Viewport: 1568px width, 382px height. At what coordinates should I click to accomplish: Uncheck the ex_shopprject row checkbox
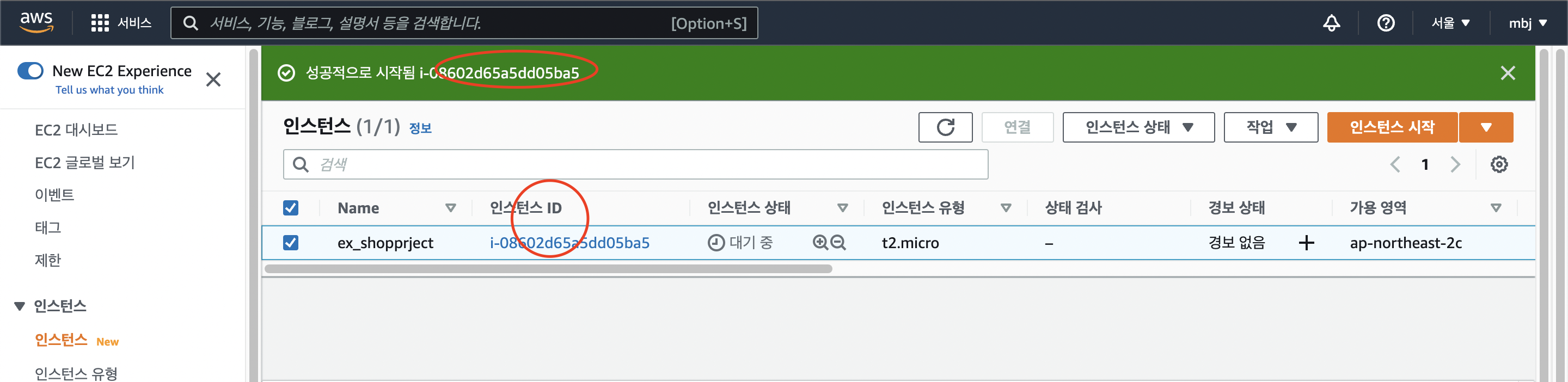coord(290,243)
